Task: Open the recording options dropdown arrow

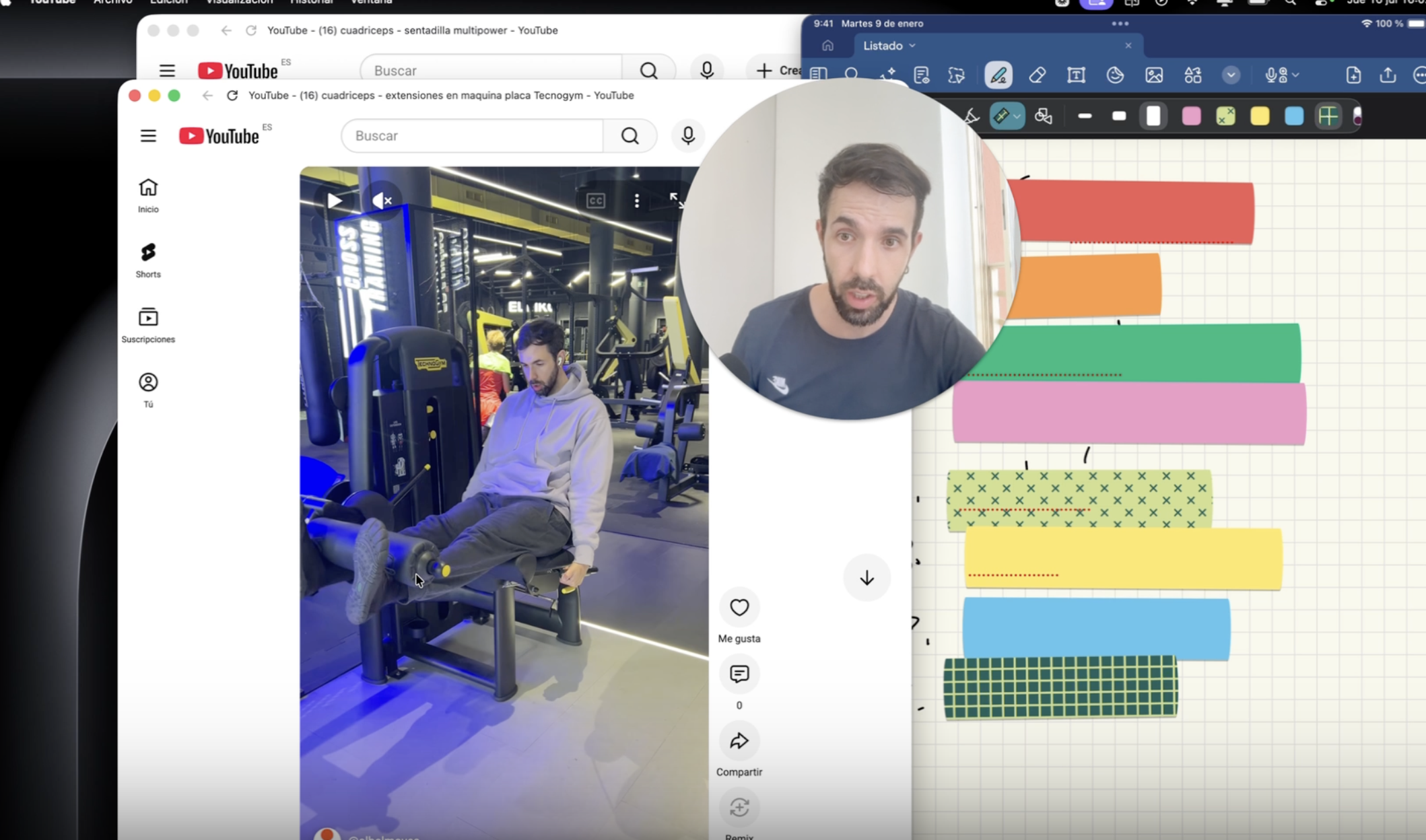Action: 1296,75
